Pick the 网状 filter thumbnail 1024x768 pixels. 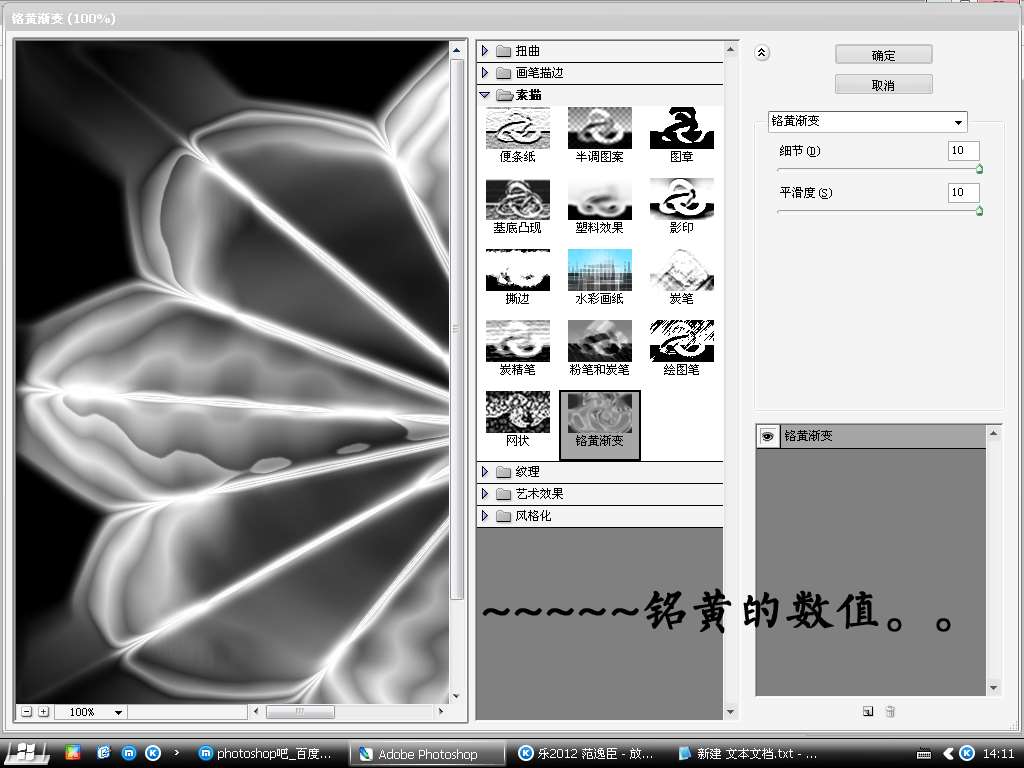pyautogui.click(x=518, y=412)
